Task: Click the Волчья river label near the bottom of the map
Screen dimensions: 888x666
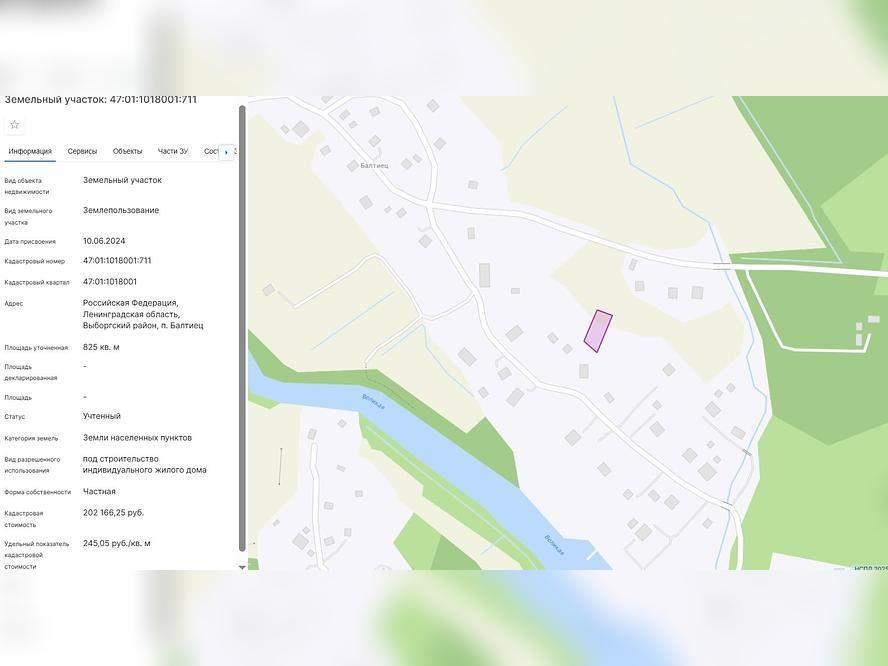Action: tap(555, 545)
